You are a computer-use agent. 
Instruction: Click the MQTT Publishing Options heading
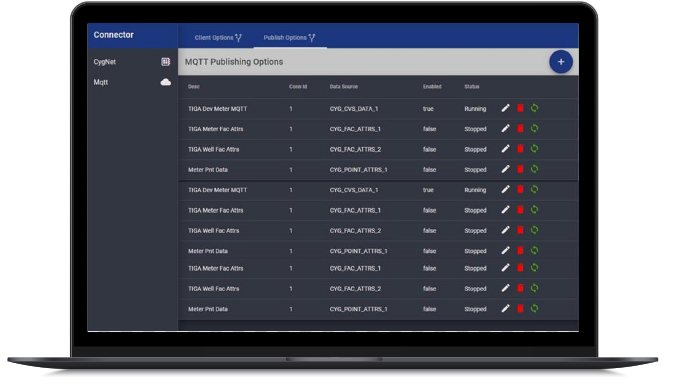point(234,62)
